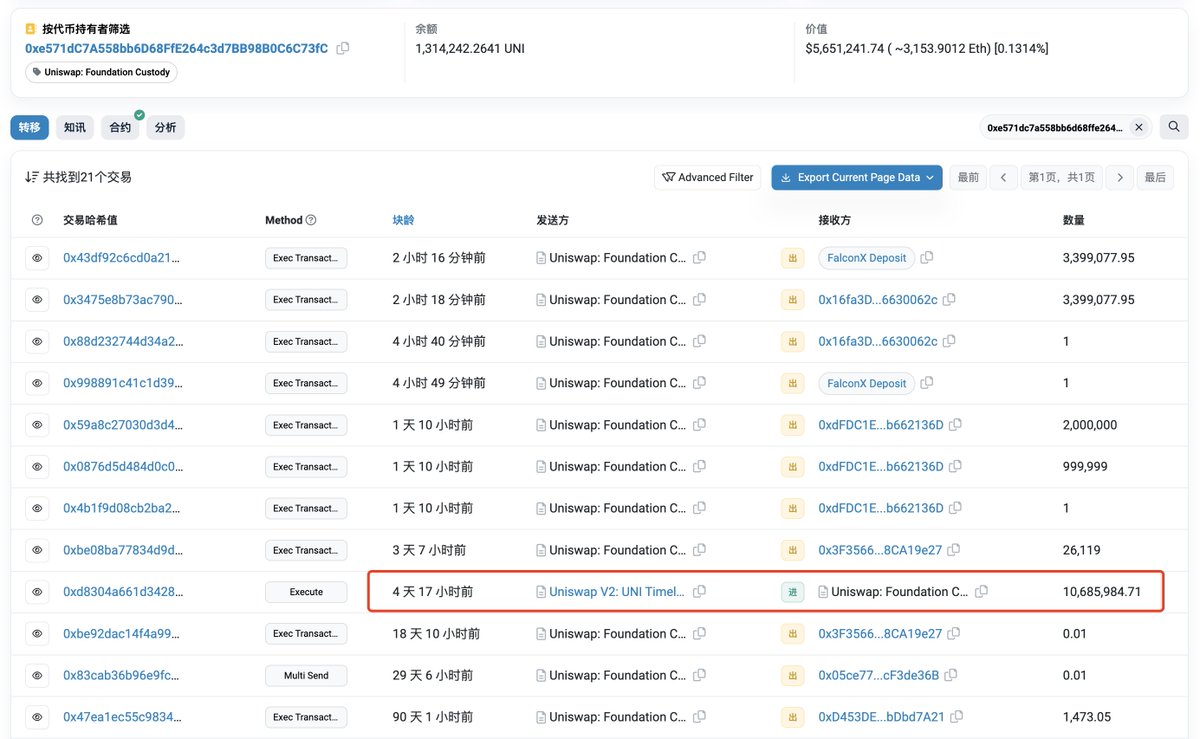Image resolution: width=1200 pixels, height=739 pixels.
Task: Preview transaction 0x3475e8b73ac790 eye icon
Action: point(37,300)
